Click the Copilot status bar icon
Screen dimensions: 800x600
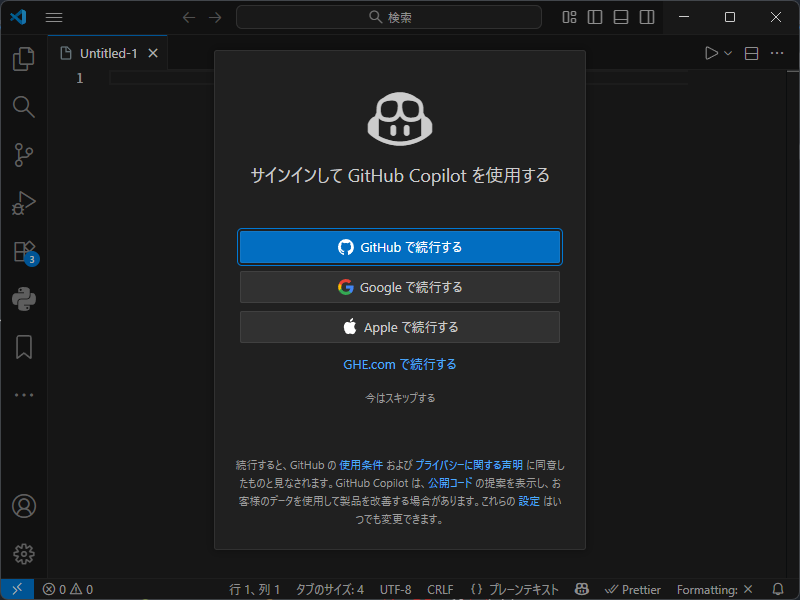pyautogui.click(x=582, y=589)
